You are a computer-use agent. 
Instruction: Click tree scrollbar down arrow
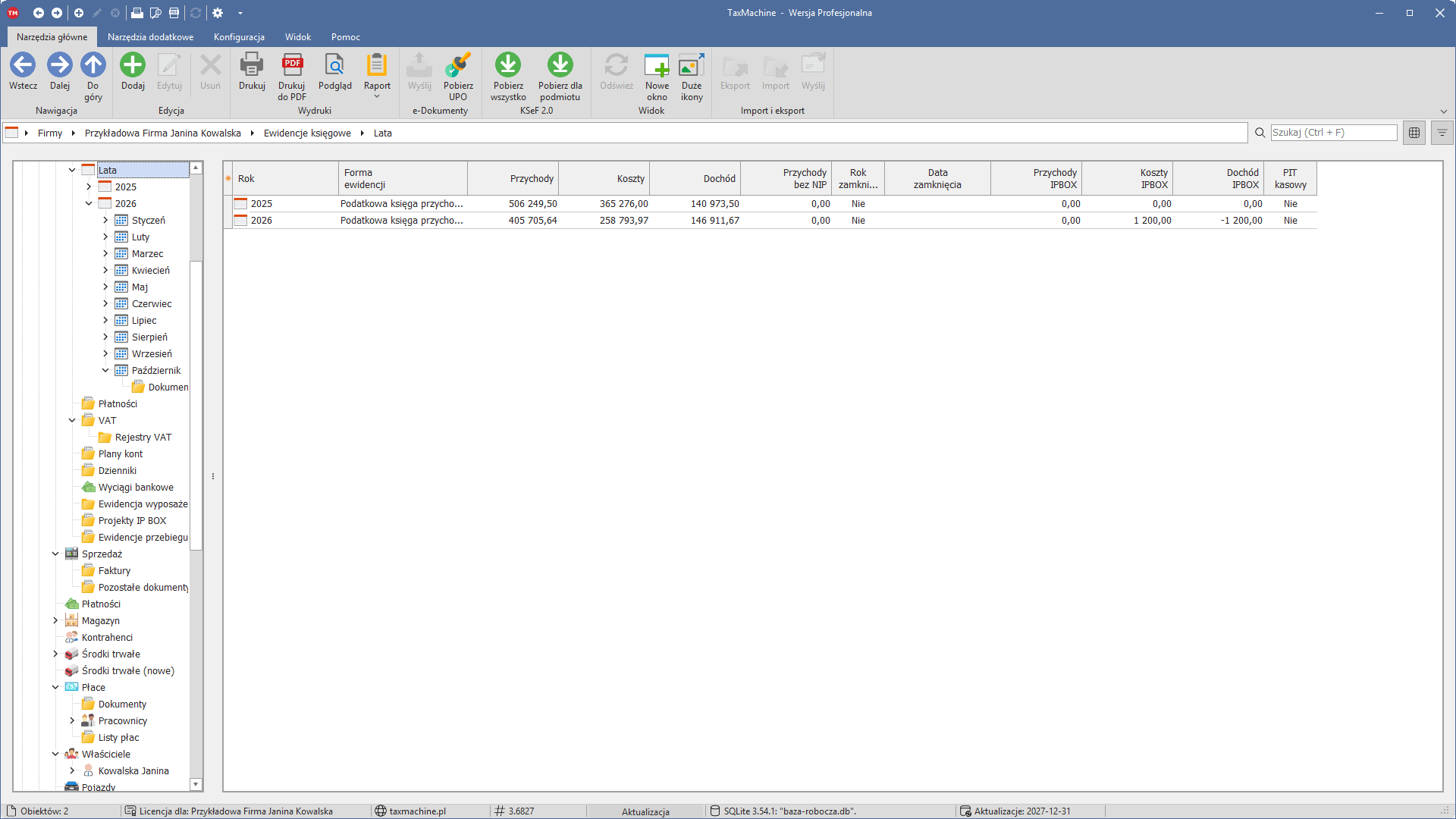pos(196,784)
